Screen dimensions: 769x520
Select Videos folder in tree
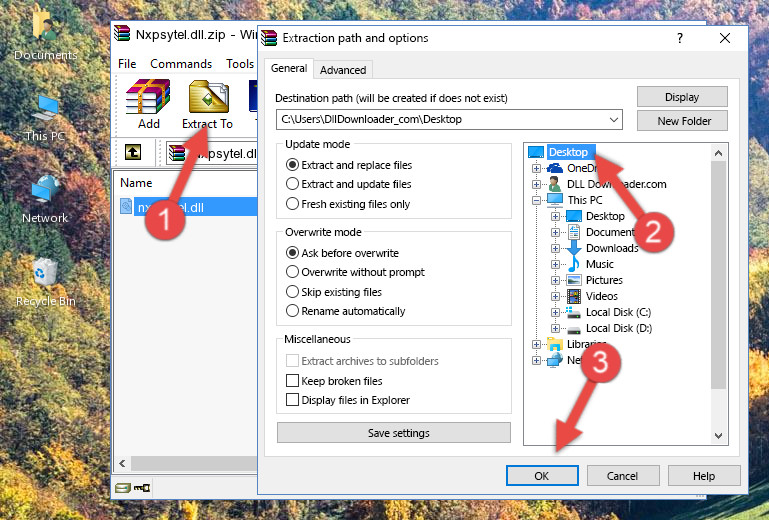coord(601,296)
